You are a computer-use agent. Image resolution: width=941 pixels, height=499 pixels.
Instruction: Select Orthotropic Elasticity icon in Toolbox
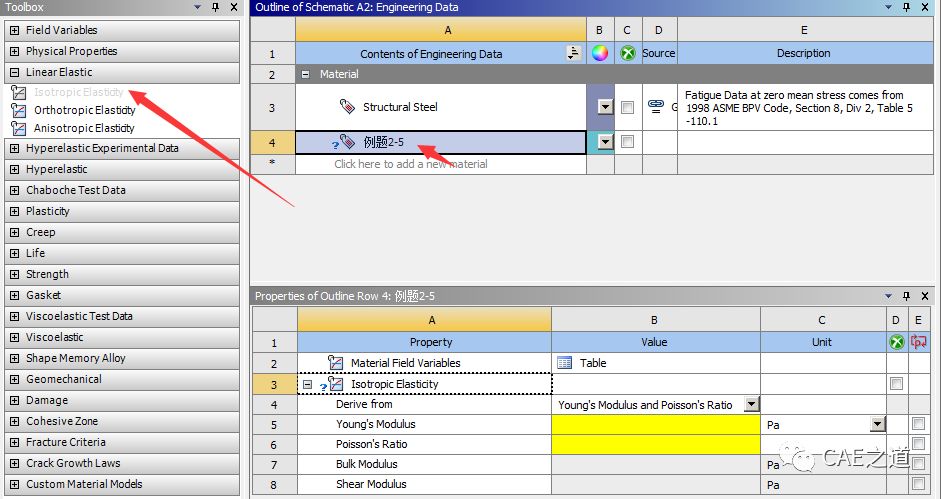coord(19,110)
